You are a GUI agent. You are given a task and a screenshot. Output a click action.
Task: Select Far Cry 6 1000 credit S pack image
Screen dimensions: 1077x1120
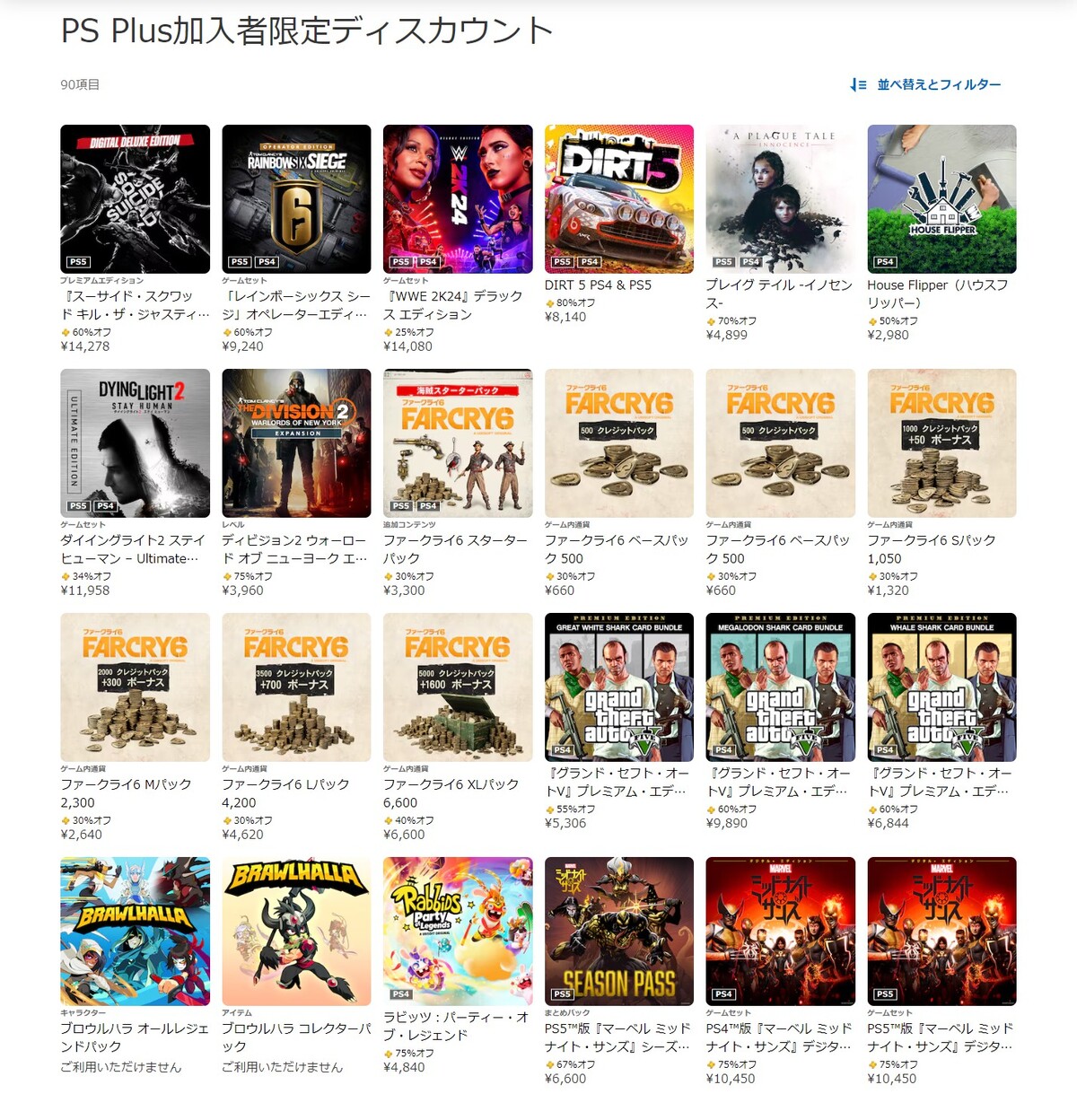point(942,443)
